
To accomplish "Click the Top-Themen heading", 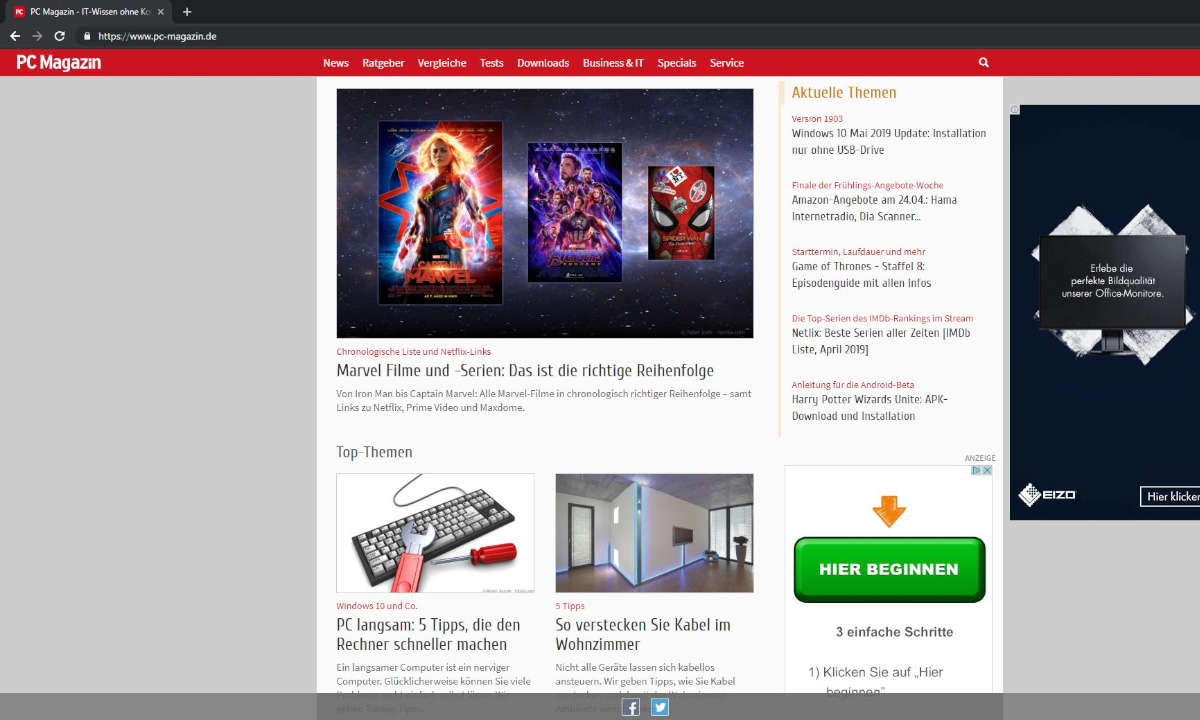I will pyautogui.click(x=374, y=452).
